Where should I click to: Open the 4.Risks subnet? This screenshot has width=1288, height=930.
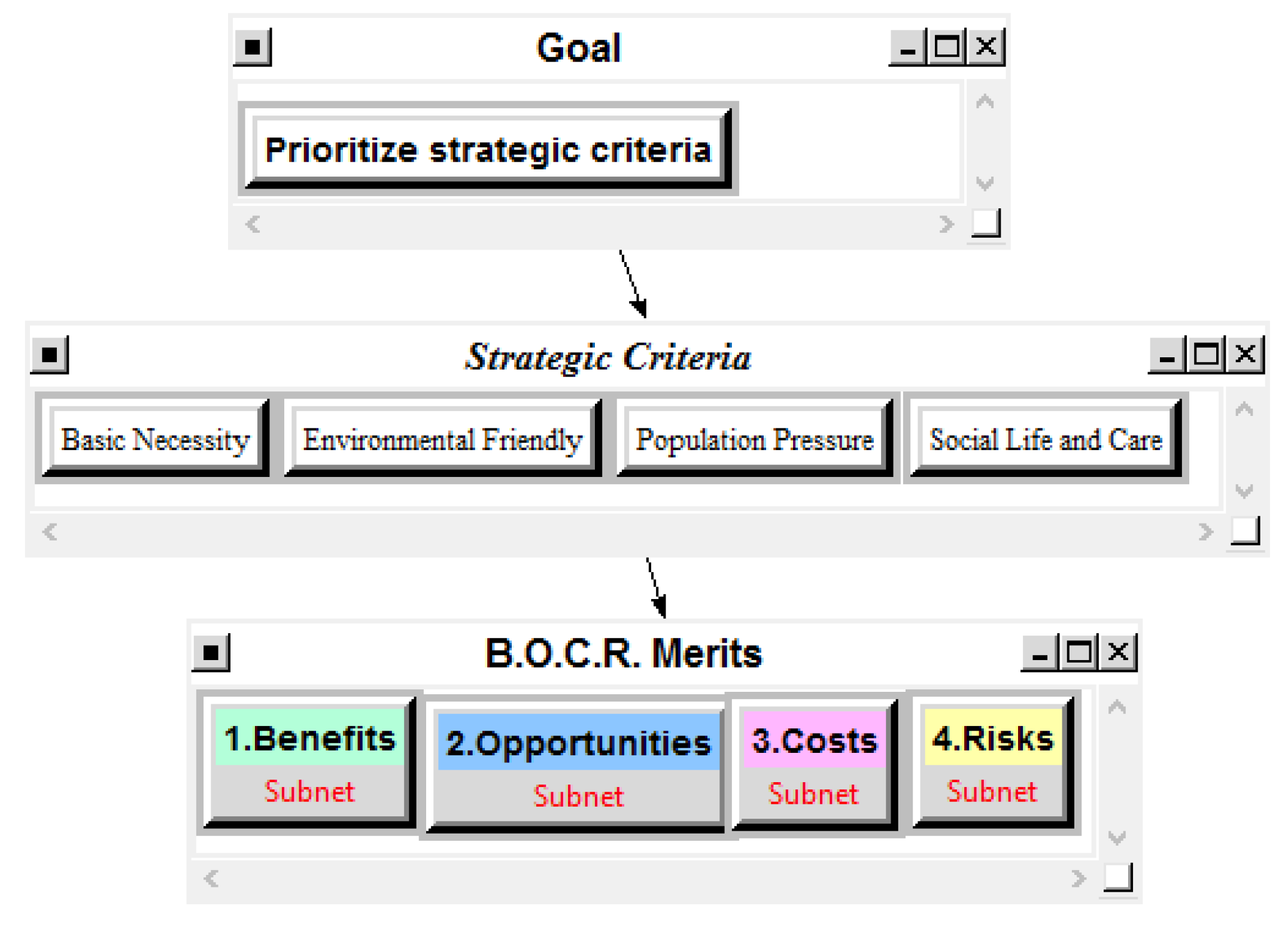[992, 760]
